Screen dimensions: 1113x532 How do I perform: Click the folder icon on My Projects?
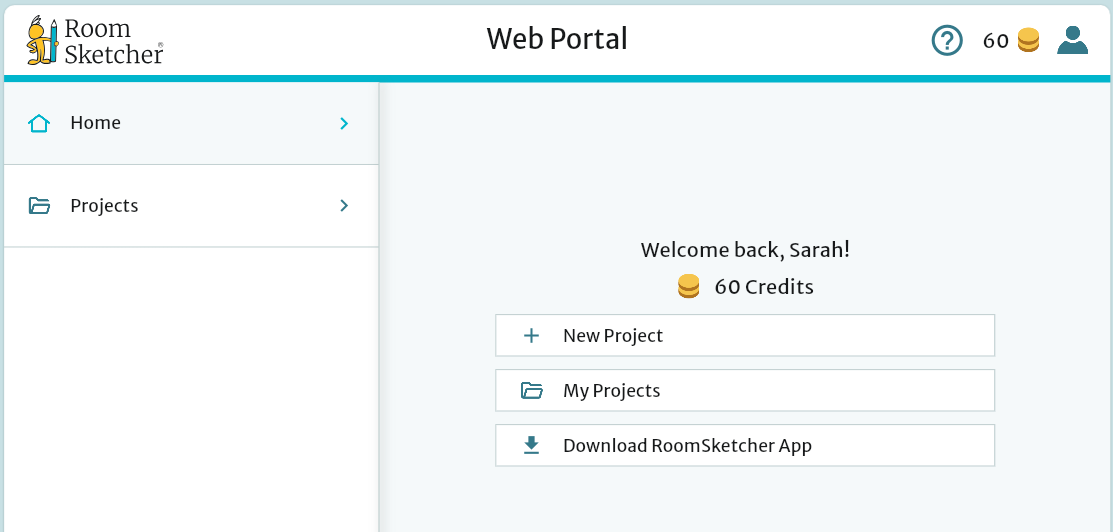[x=532, y=391]
